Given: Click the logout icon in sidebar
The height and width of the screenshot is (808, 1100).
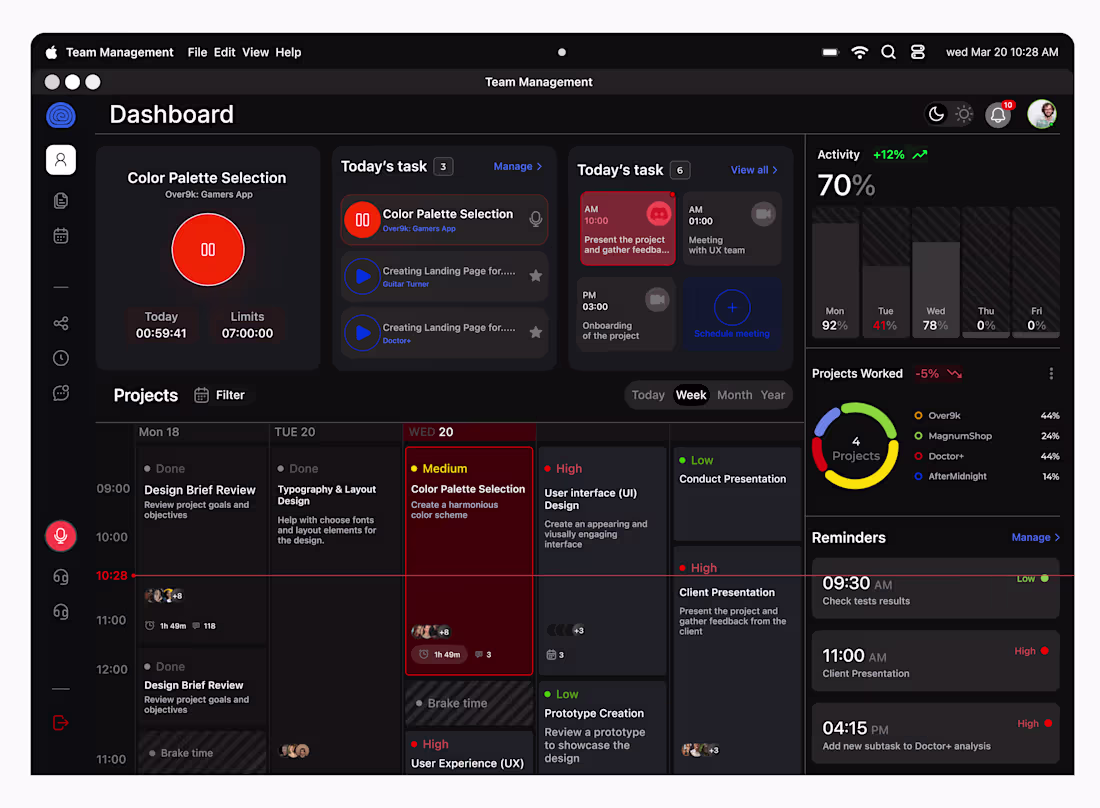Looking at the screenshot, I should (x=61, y=722).
